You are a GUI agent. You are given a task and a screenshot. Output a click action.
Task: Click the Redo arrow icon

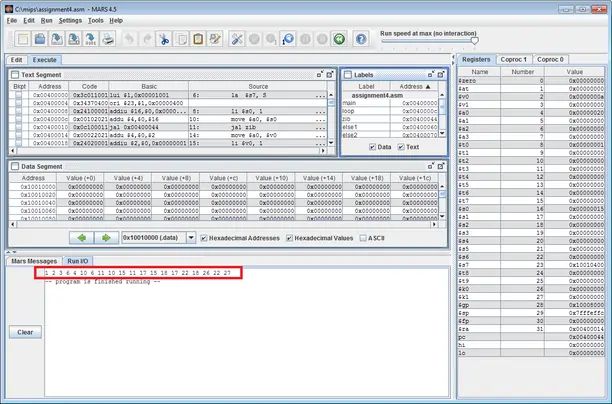point(146,39)
